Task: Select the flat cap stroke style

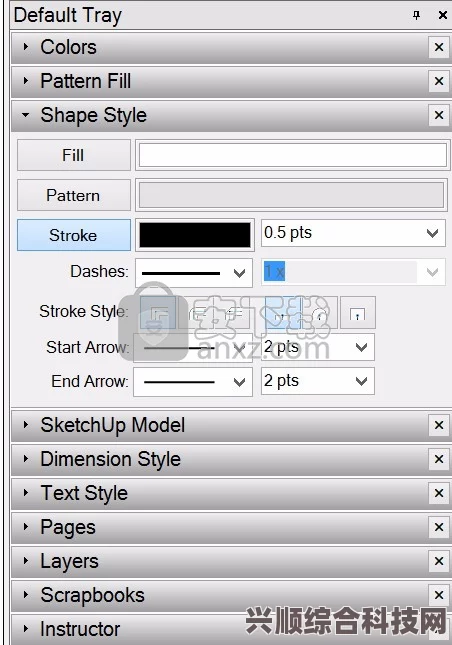Action: coord(283,313)
